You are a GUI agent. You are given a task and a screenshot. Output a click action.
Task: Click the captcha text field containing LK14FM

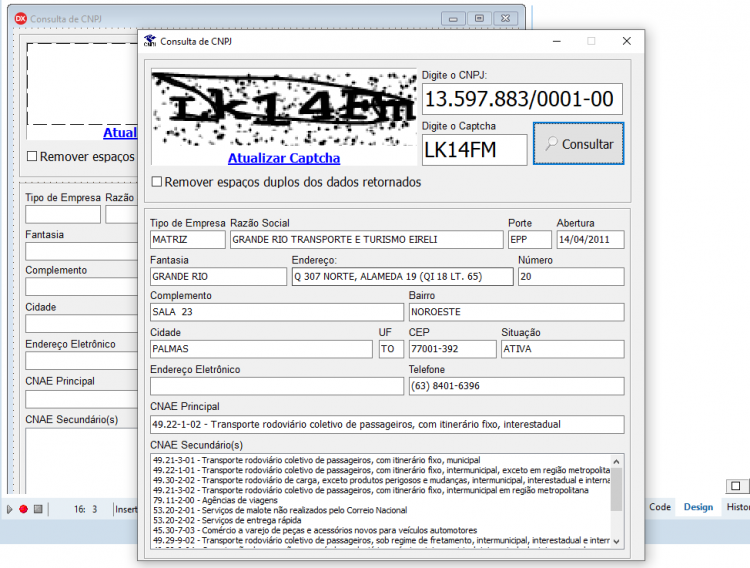474,150
